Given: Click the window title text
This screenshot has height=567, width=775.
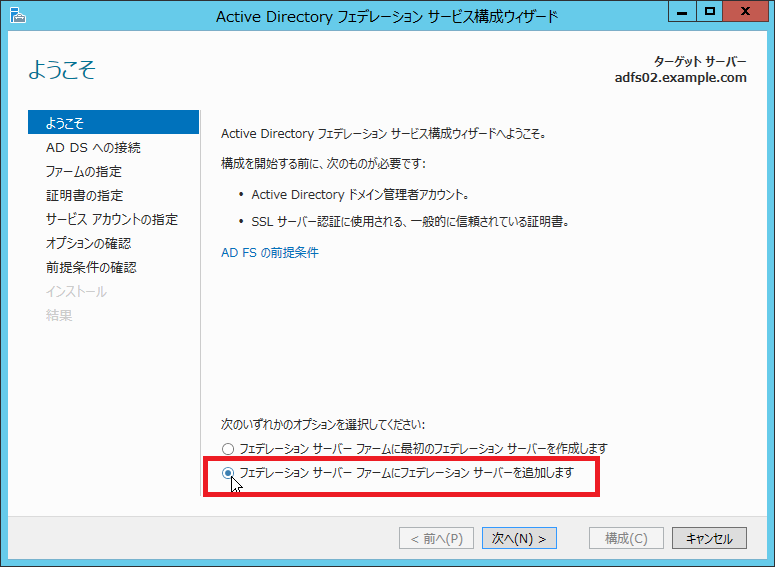Looking at the screenshot, I should click(387, 16).
